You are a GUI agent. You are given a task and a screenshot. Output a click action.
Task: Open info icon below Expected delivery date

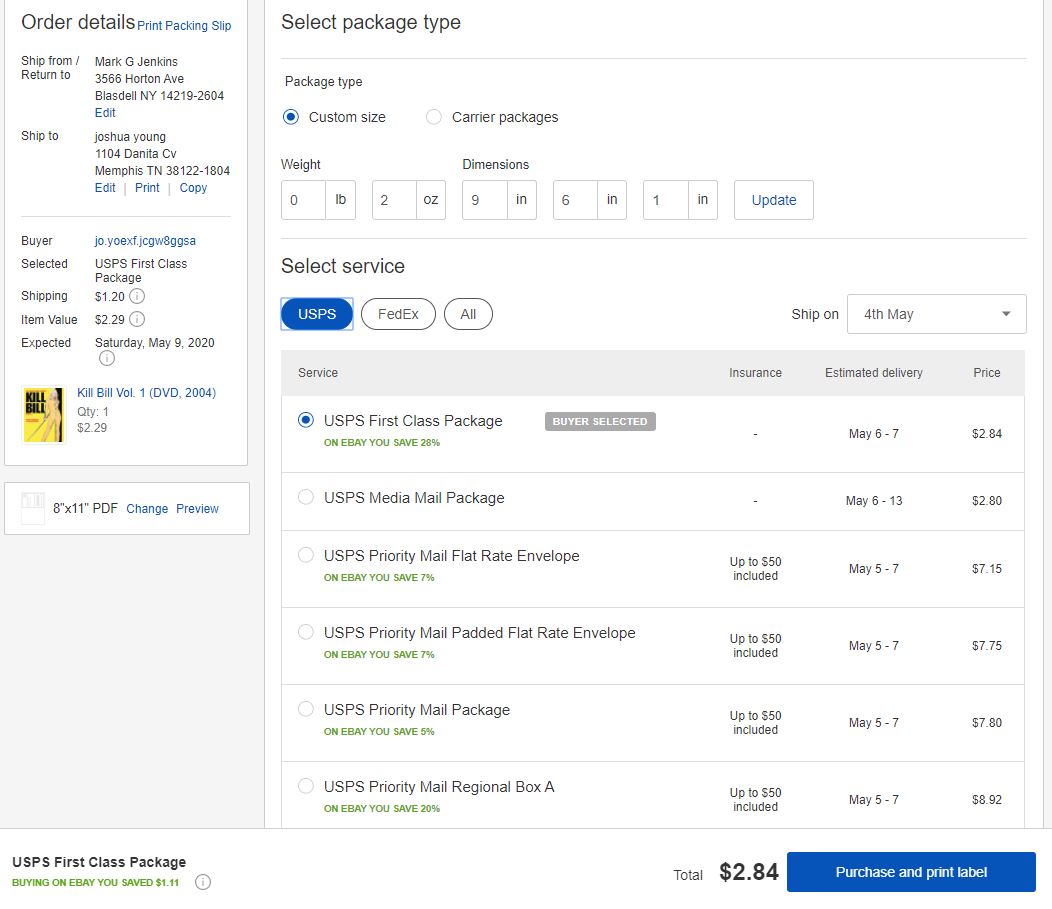(107, 359)
